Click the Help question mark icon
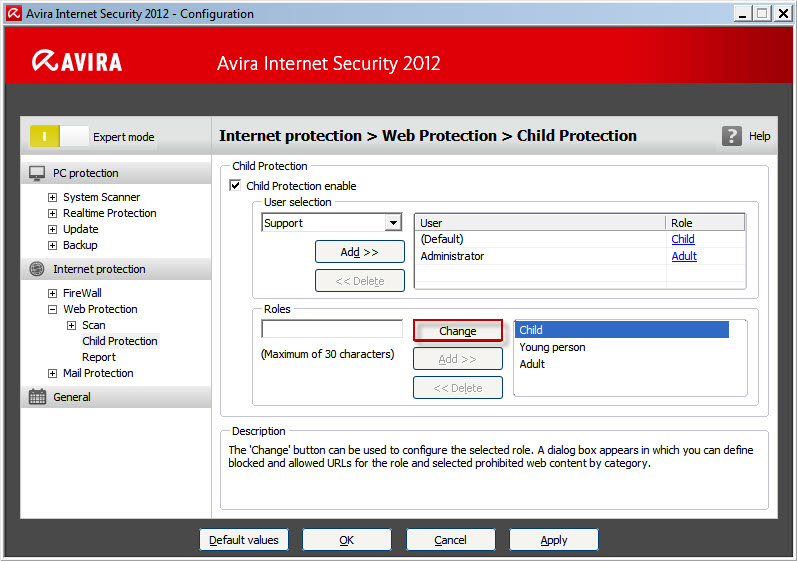Image resolution: width=797 pixels, height=561 pixels. (x=731, y=136)
